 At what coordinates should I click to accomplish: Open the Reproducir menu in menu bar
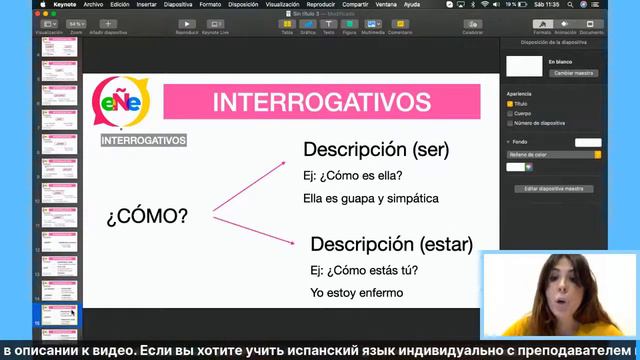pyautogui.click(x=321, y=4)
